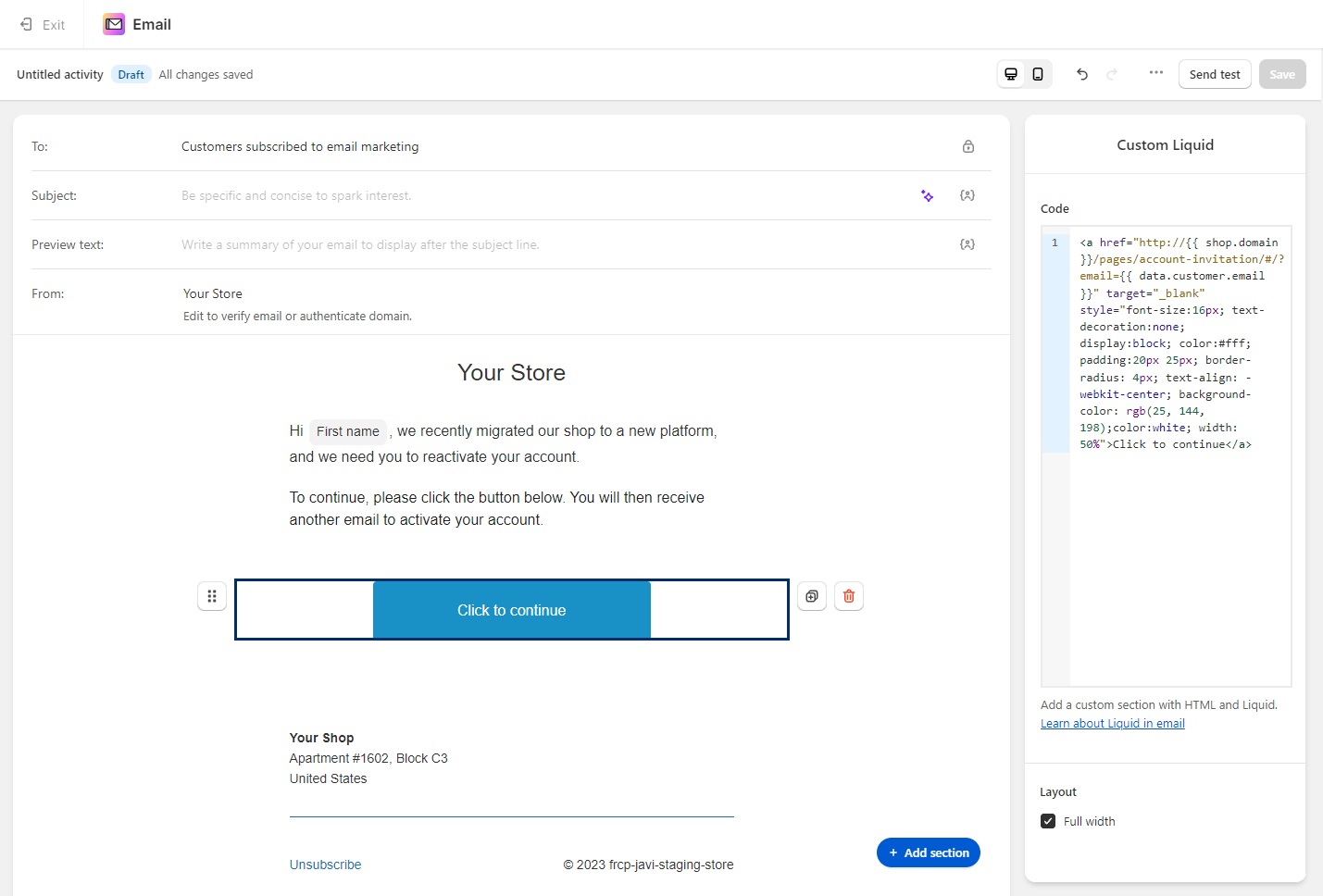This screenshot has width=1323, height=896.
Task: Open the more actions menu
Action: 1155,74
